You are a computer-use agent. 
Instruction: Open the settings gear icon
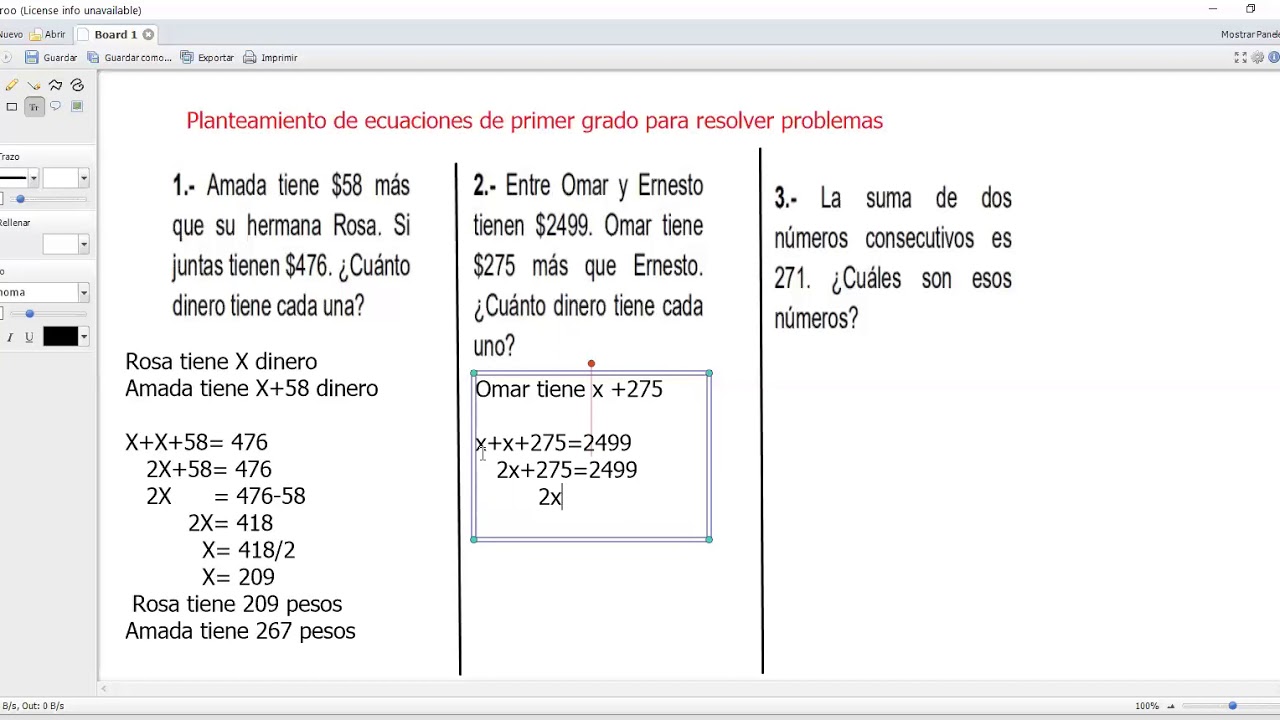[1258, 58]
